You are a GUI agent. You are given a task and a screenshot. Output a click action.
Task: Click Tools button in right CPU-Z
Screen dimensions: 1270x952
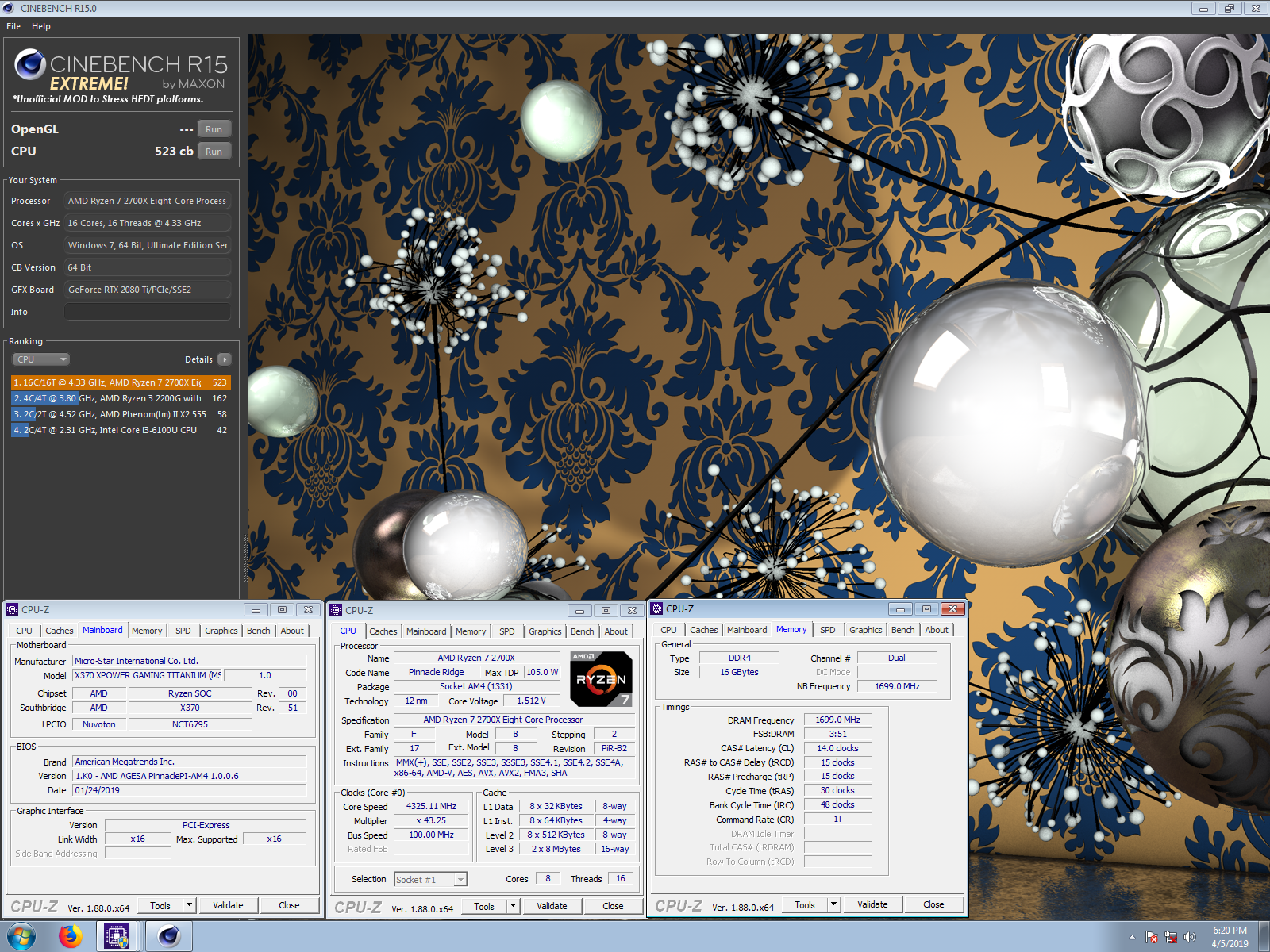click(805, 904)
